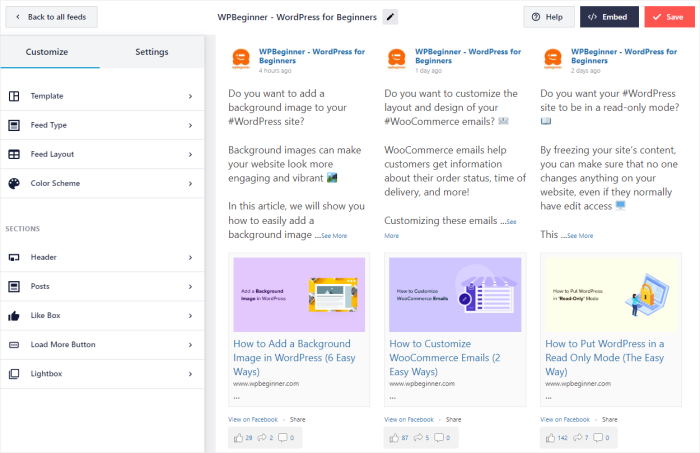
Task: Expand the Posts section arrow
Action: (190, 286)
